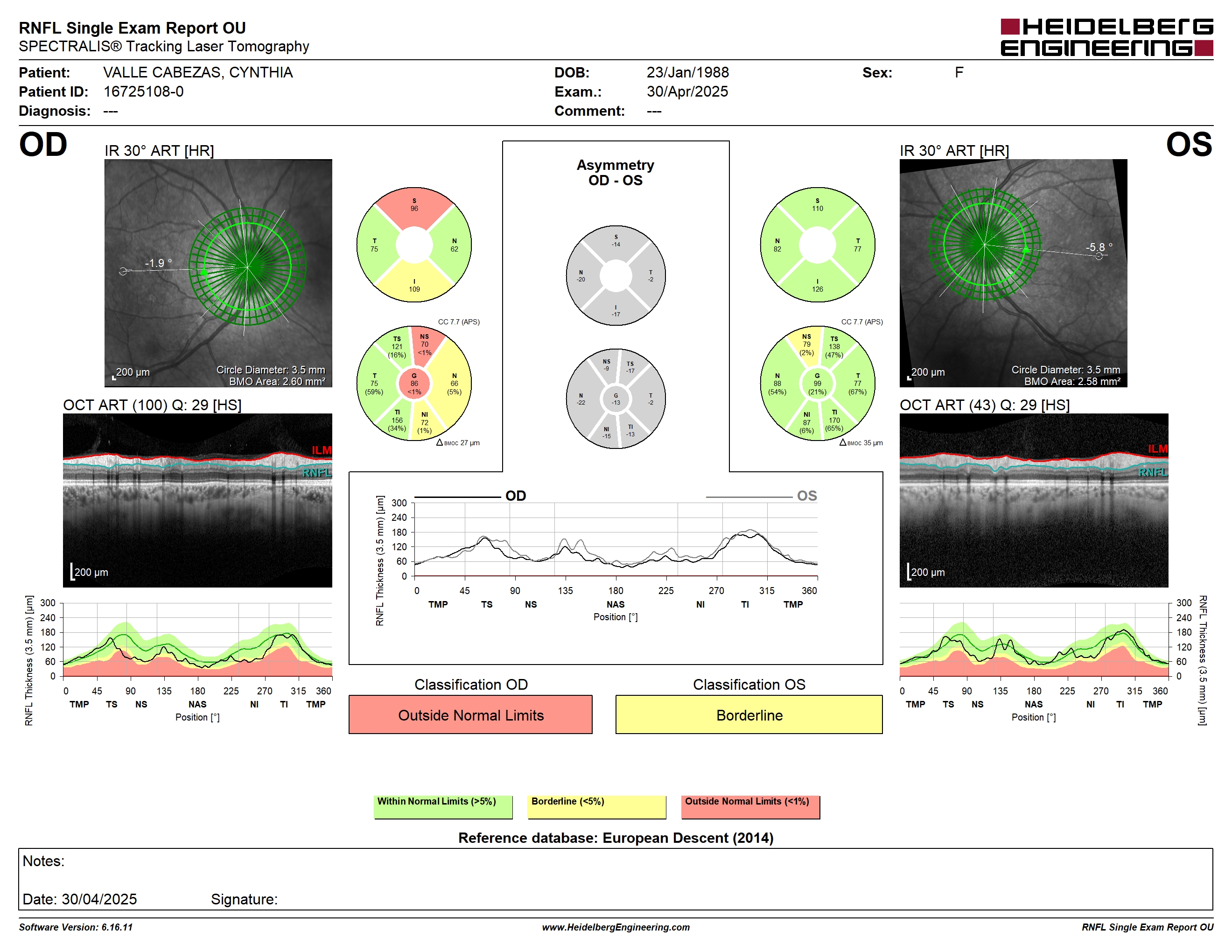
Task: Click the OS inferior quadrant value 126
Action: click(818, 289)
